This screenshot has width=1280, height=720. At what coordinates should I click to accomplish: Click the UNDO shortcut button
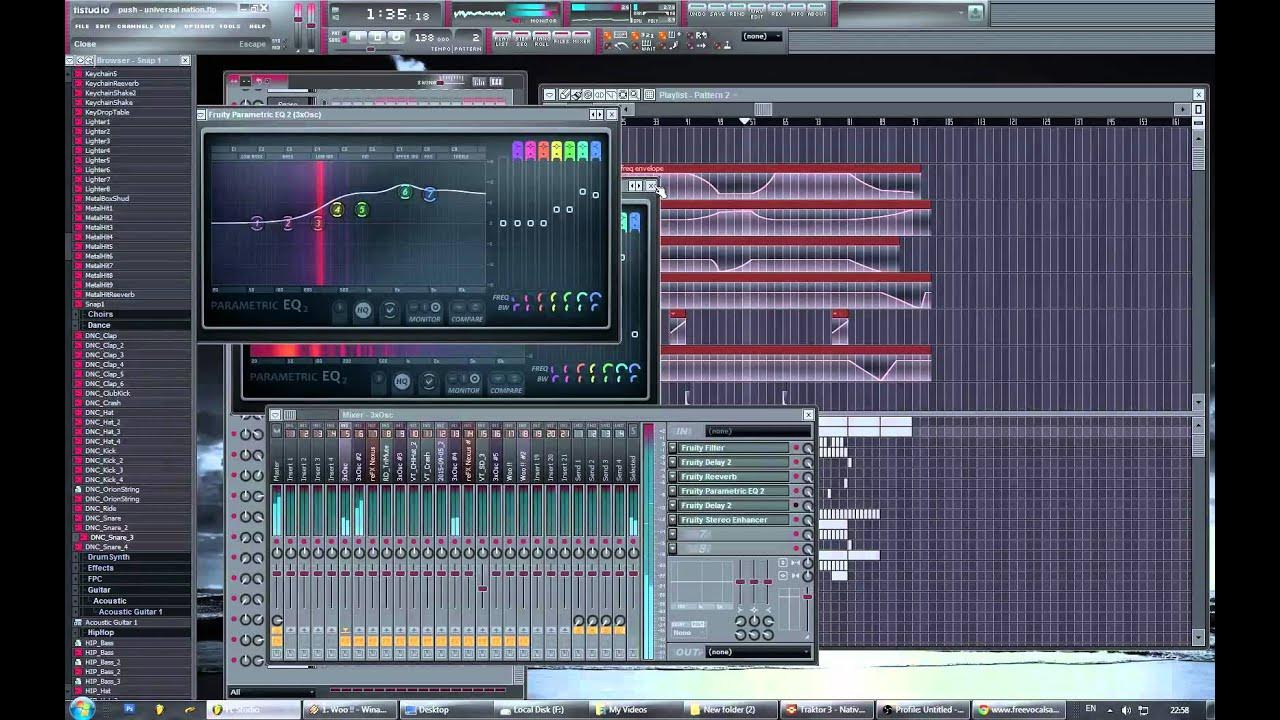click(x=697, y=11)
